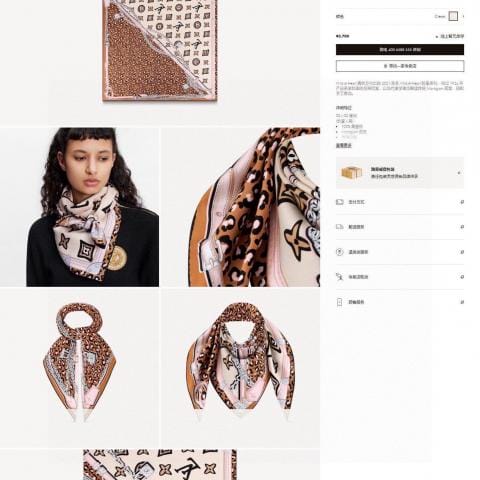Click the care service icon above the phone icon
Viewport: 480px width, 480px height.
pos(339,277)
